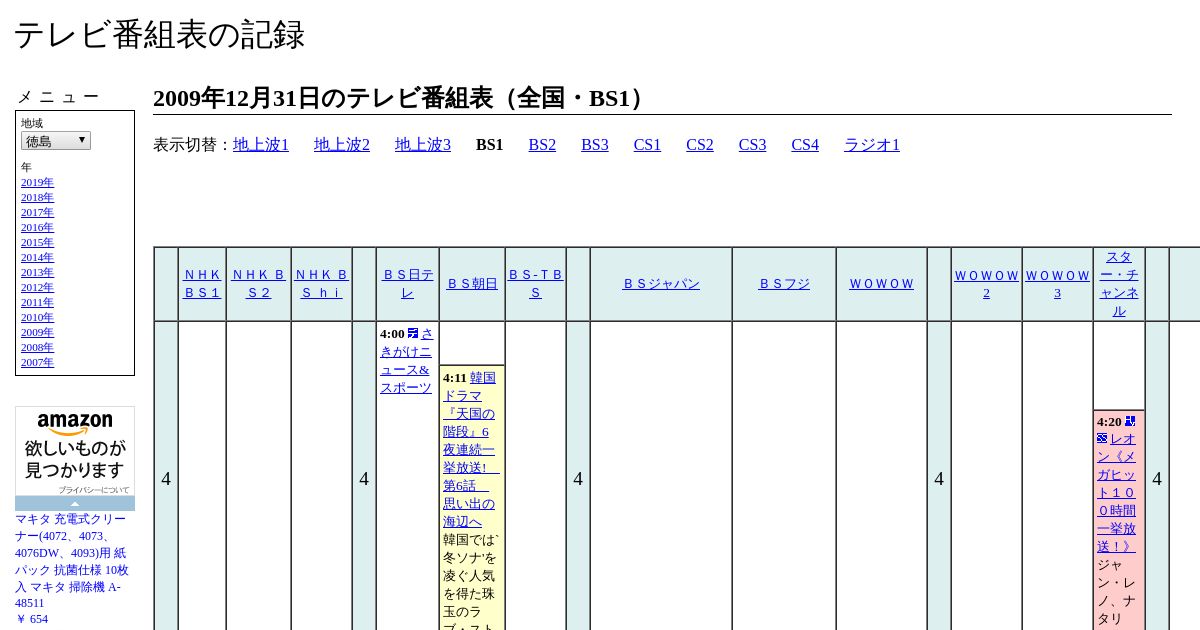Image resolution: width=1200 pixels, height=630 pixels.
Task: Switch view to ラジオ1
Action: tap(872, 145)
